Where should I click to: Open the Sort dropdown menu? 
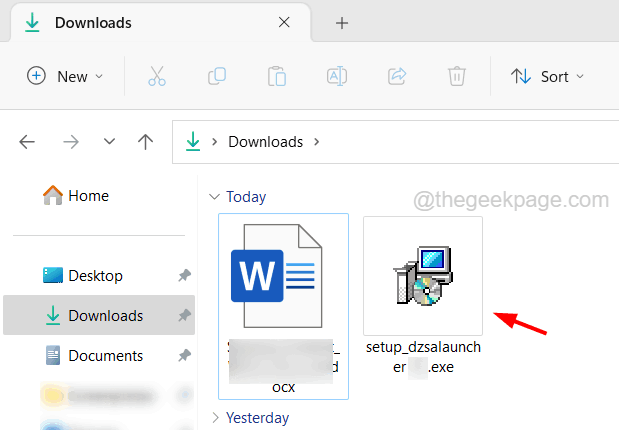[x=547, y=76]
